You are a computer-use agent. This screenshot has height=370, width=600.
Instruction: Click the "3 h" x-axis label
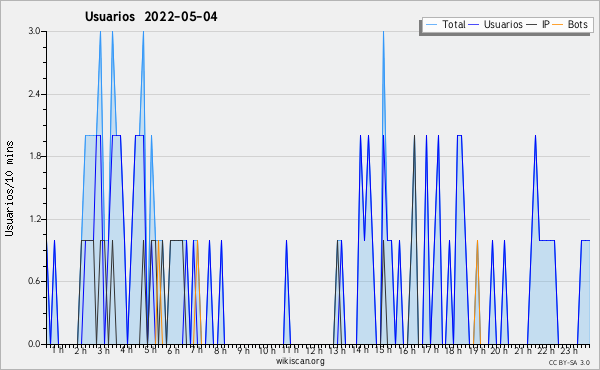(x=104, y=350)
